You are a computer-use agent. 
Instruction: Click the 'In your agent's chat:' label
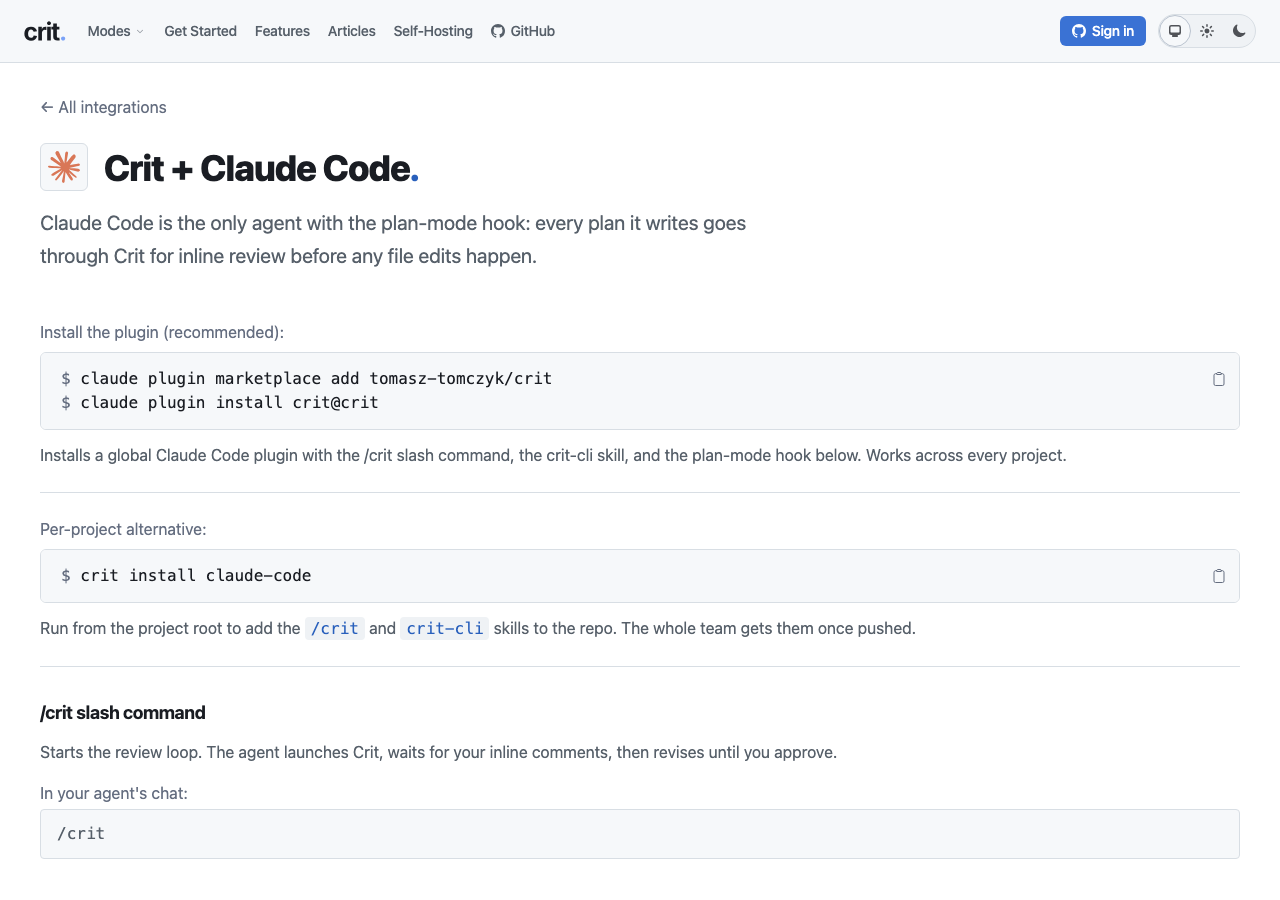tap(114, 793)
